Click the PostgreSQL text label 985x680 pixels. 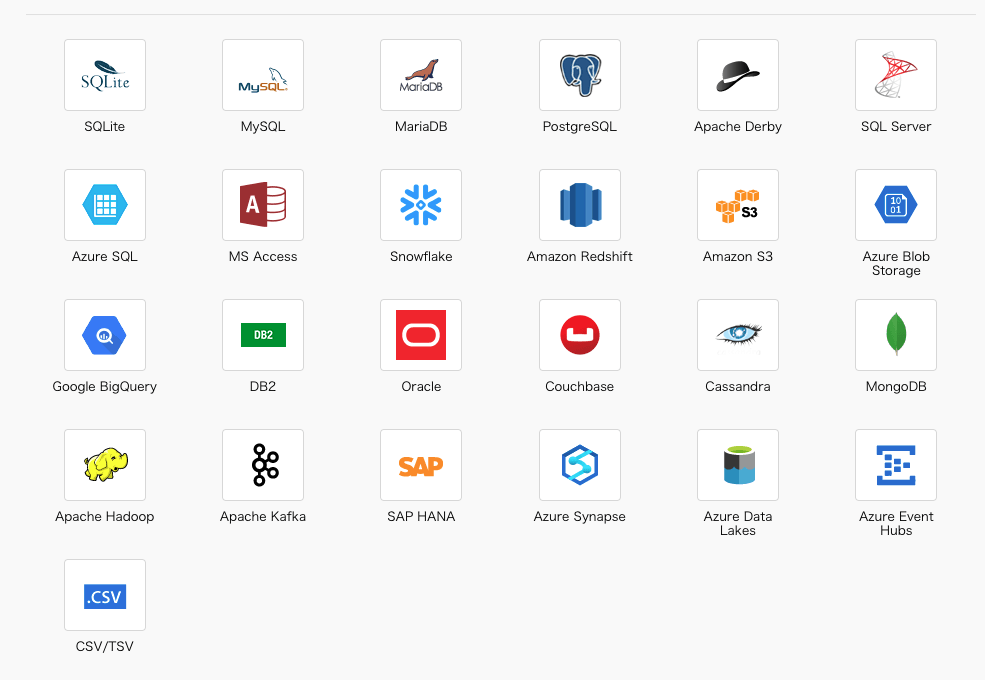coord(580,126)
